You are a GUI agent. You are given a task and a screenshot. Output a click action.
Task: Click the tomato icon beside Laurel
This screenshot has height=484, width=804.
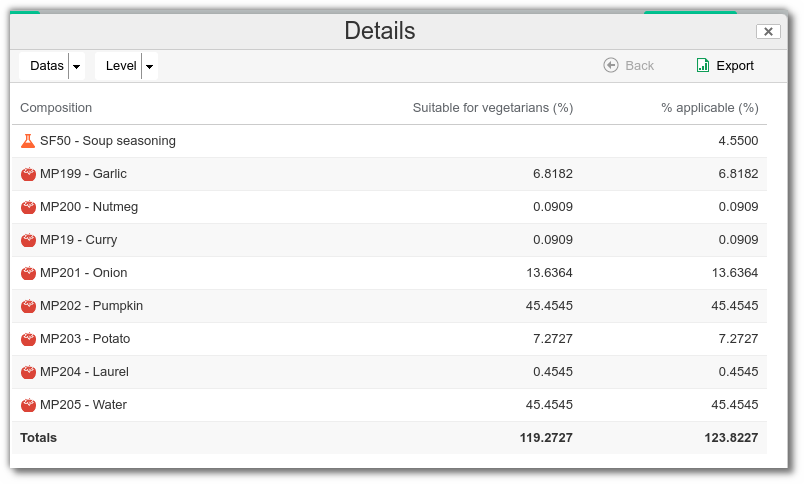pyautogui.click(x=28, y=372)
